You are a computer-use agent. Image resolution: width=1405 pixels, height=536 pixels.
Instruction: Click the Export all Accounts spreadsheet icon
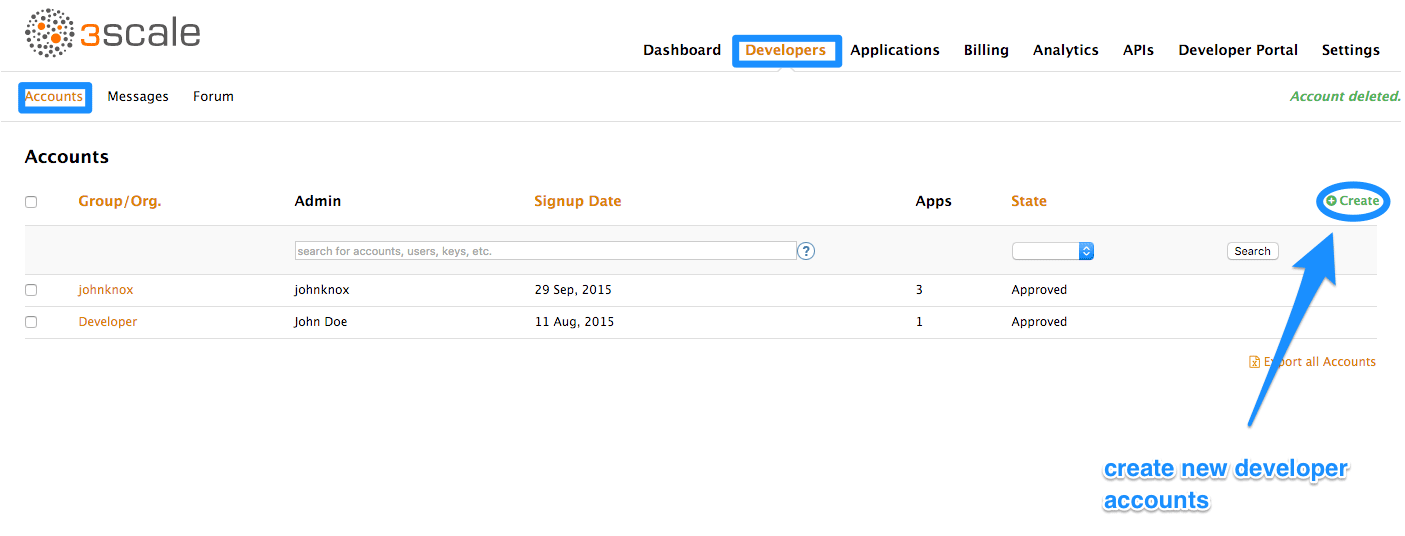pos(1254,362)
